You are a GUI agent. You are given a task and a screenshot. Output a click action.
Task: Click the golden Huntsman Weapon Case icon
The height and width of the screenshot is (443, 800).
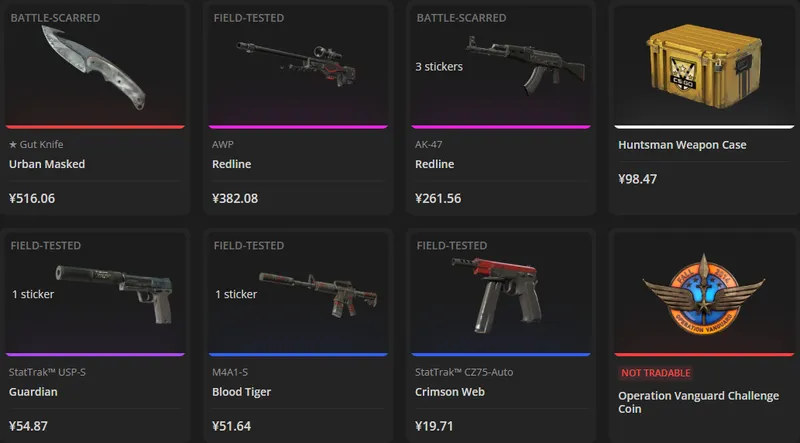[704, 67]
